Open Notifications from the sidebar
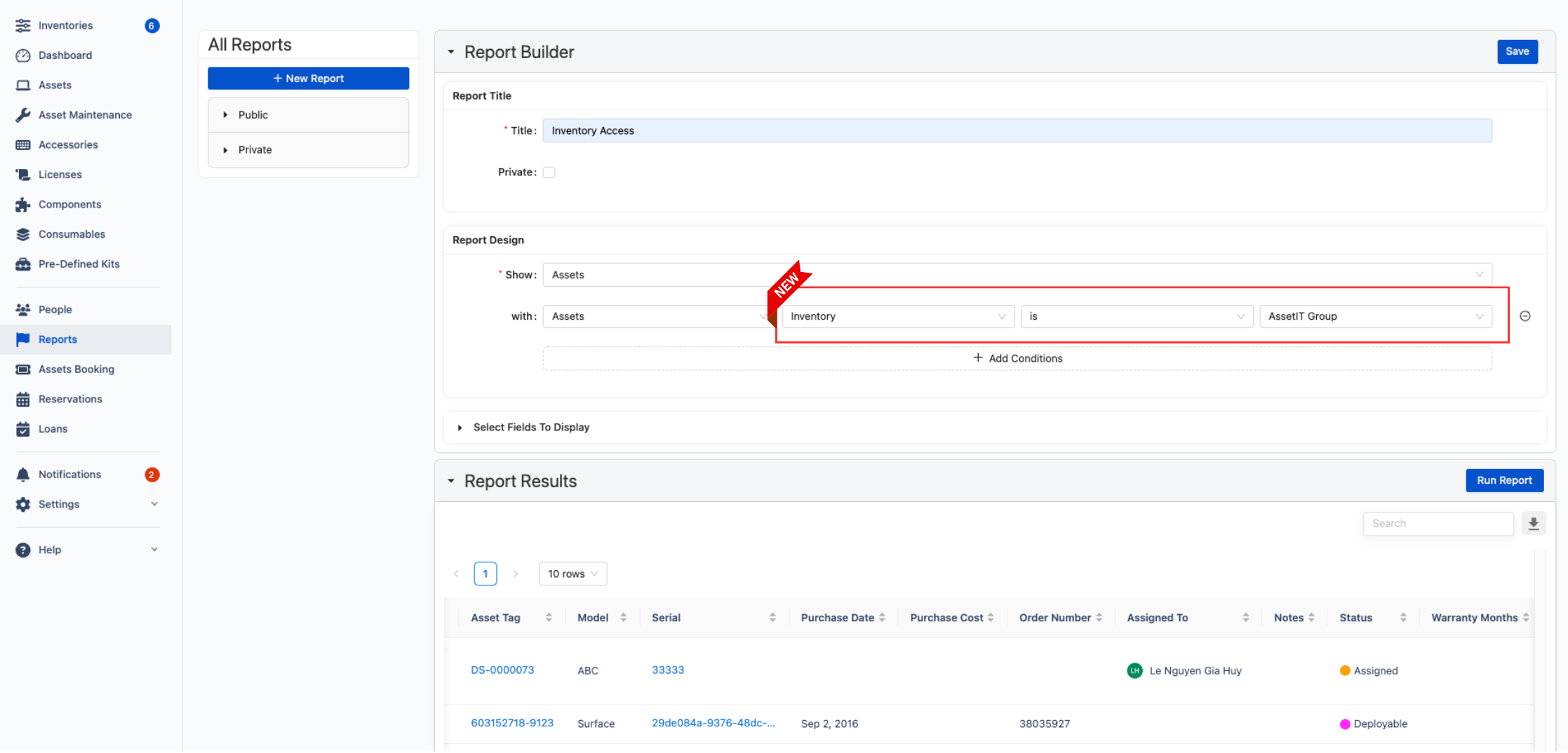The image size is (1568, 753). tap(69, 474)
